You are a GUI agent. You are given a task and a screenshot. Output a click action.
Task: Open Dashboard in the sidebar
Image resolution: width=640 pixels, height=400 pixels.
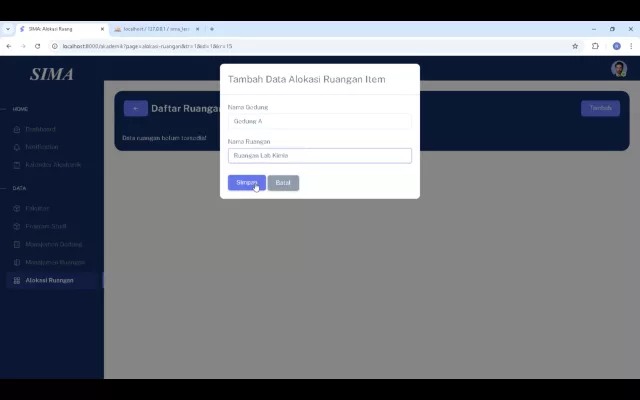click(x=40, y=129)
